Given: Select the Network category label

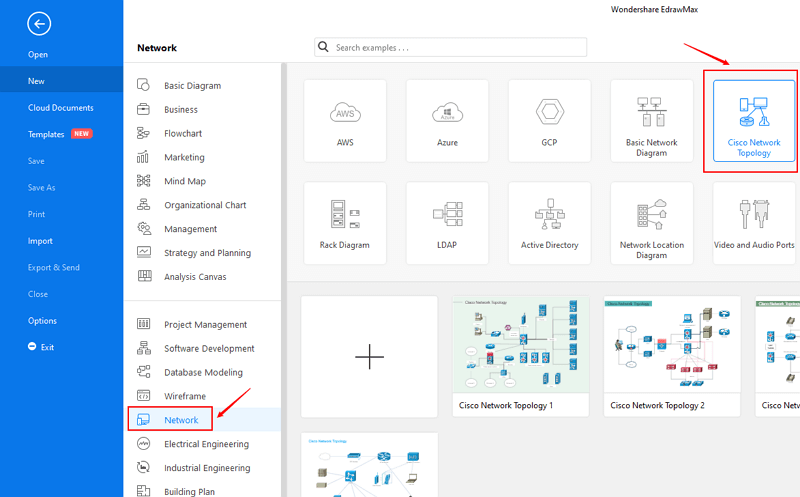Looking at the screenshot, I should (181, 420).
